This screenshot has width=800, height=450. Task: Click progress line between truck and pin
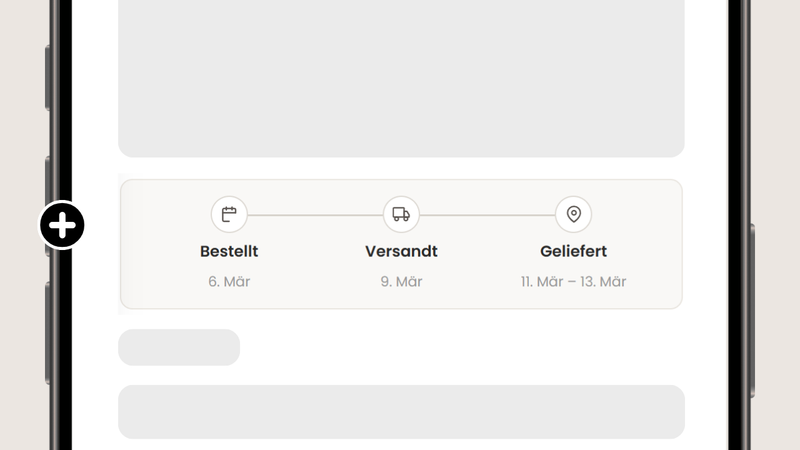(x=487, y=214)
